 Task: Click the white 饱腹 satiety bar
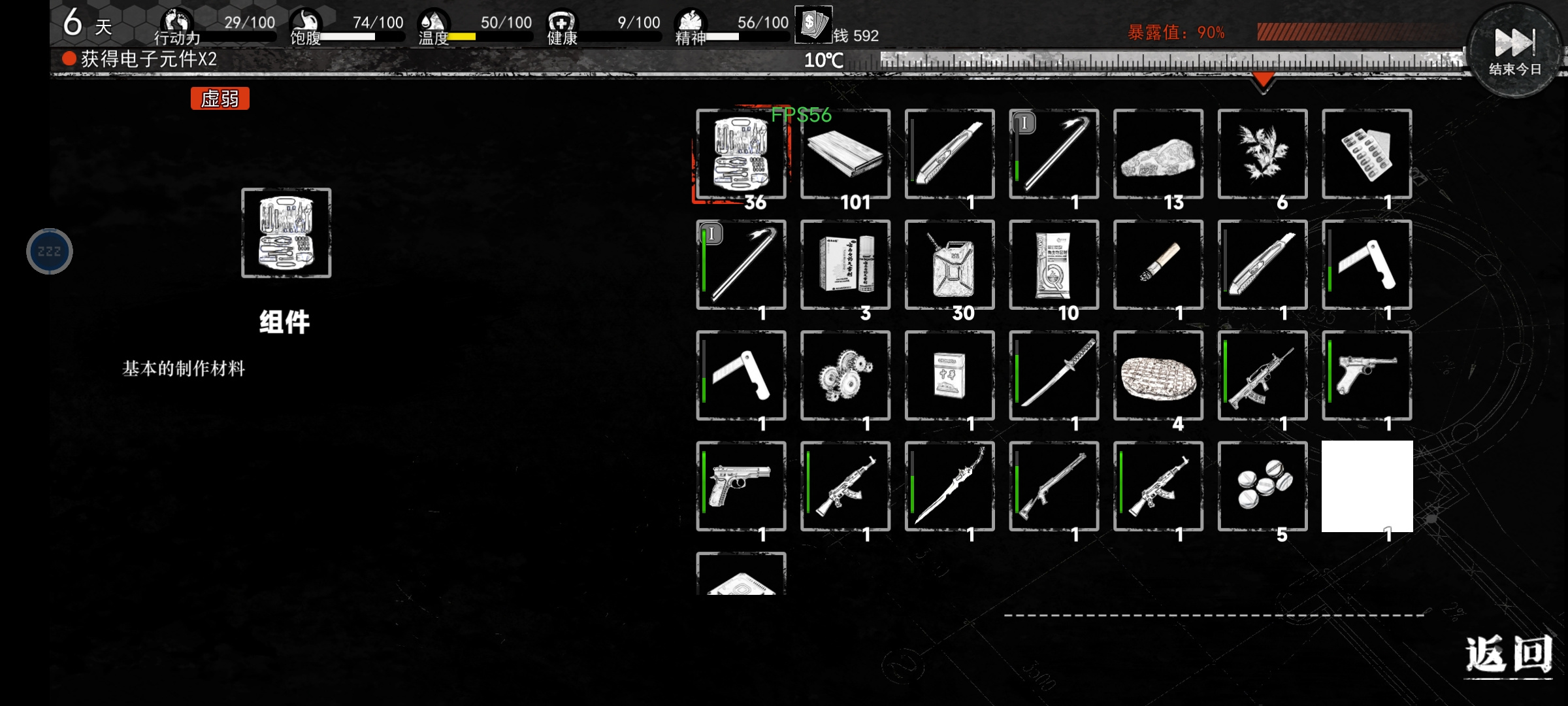click(x=348, y=37)
